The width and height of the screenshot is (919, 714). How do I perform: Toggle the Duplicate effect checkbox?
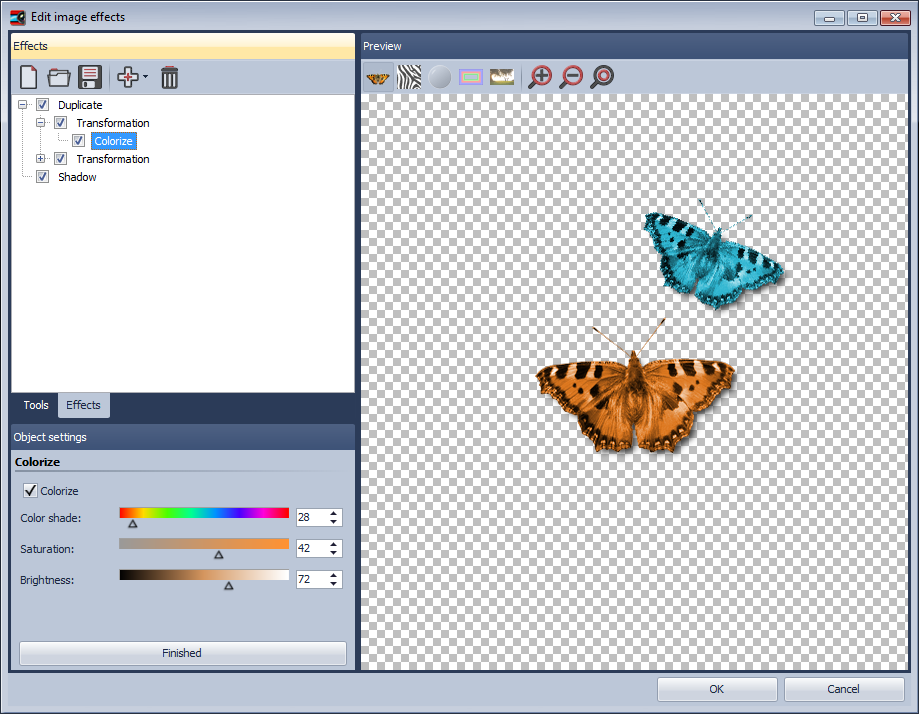coord(42,104)
